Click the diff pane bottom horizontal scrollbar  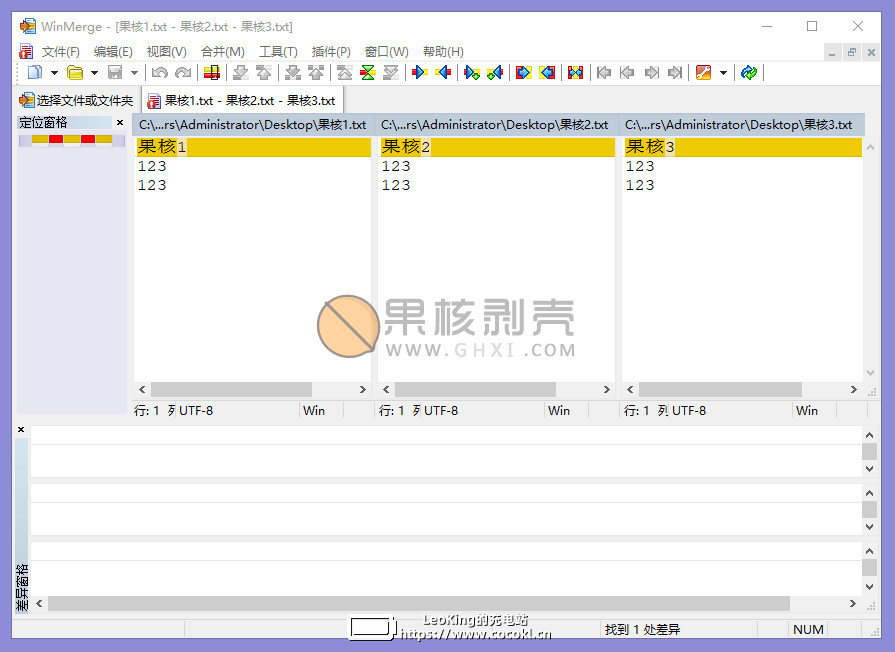click(419, 603)
